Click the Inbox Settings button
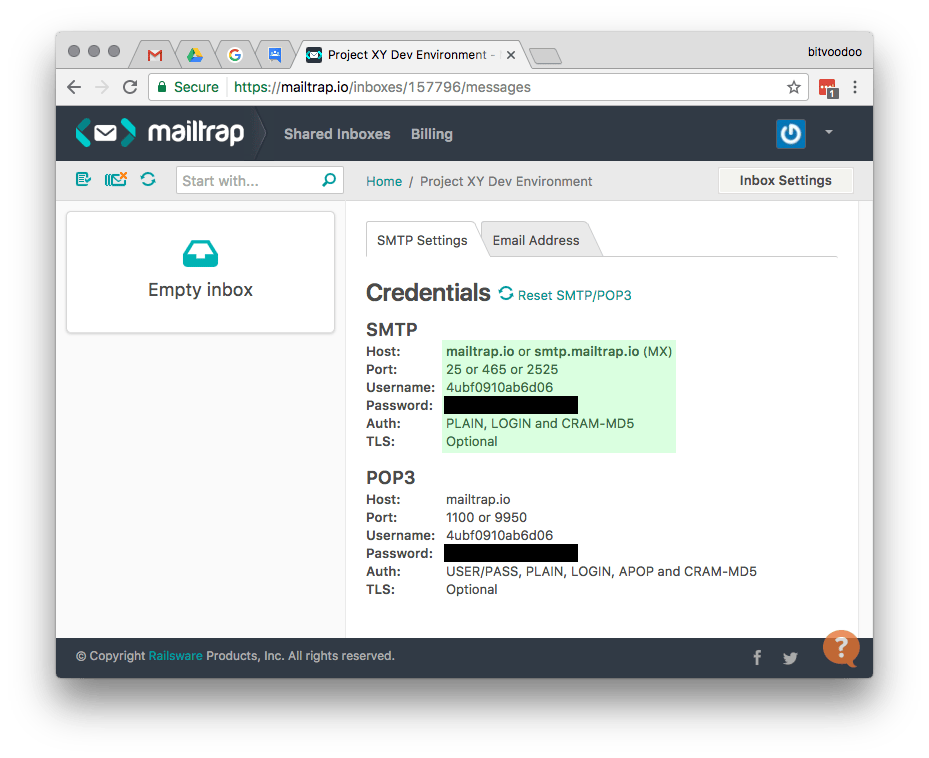This screenshot has width=929, height=758. tap(785, 180)
